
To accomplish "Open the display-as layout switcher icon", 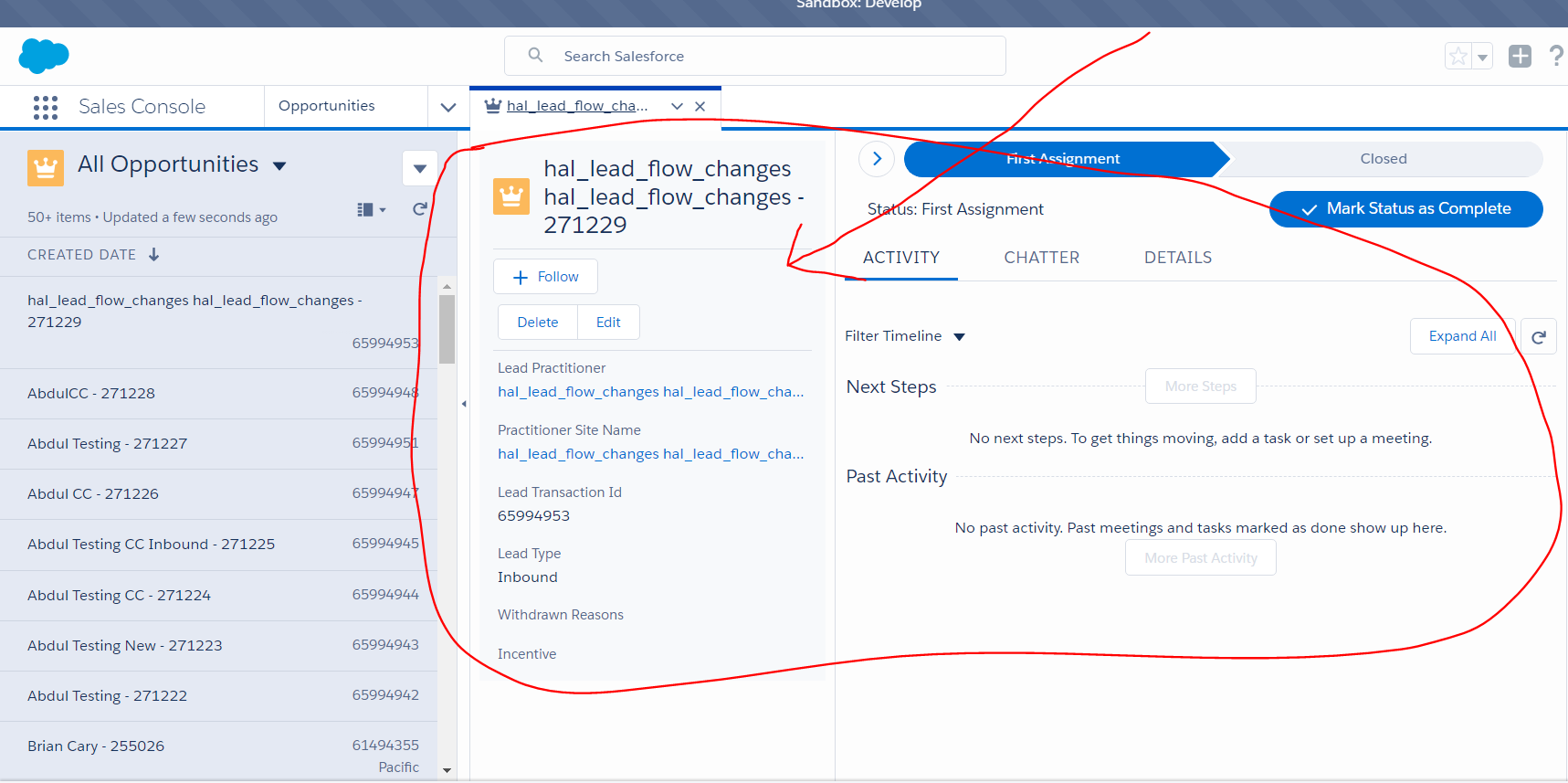I will click(x=371, y=210).
